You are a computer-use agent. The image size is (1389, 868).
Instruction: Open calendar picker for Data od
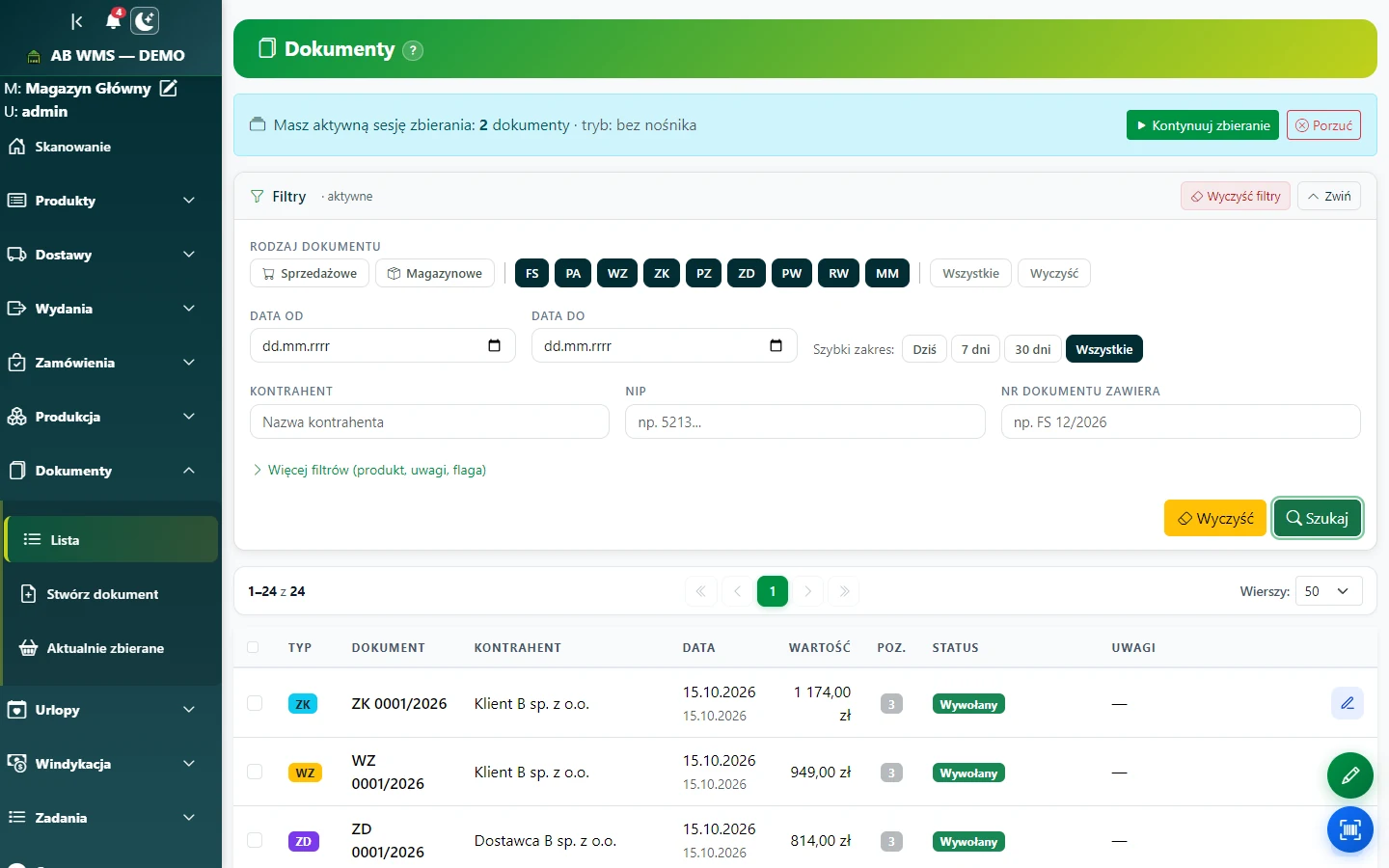[495, 345]
